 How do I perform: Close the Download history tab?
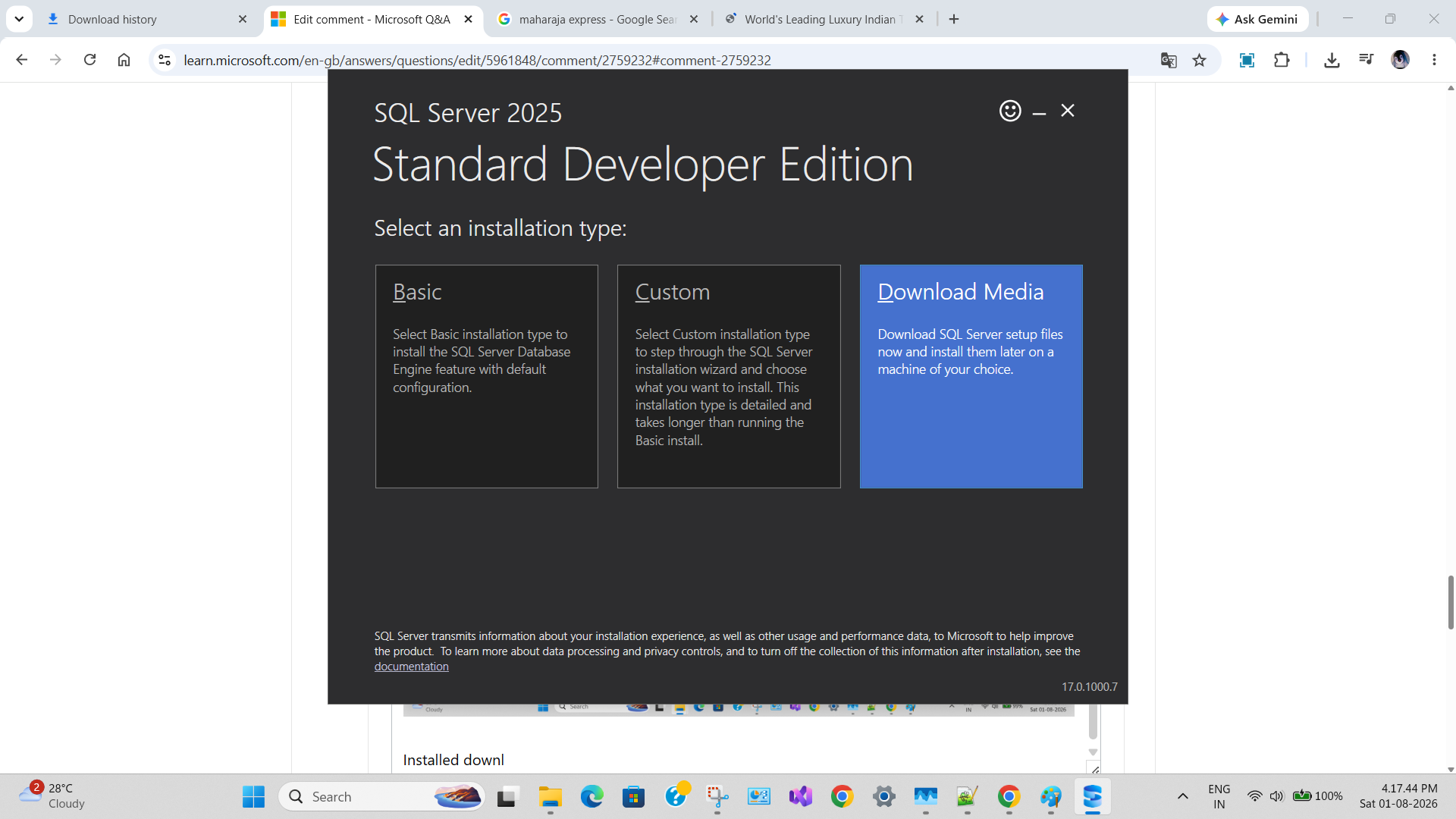click(243, 19)
